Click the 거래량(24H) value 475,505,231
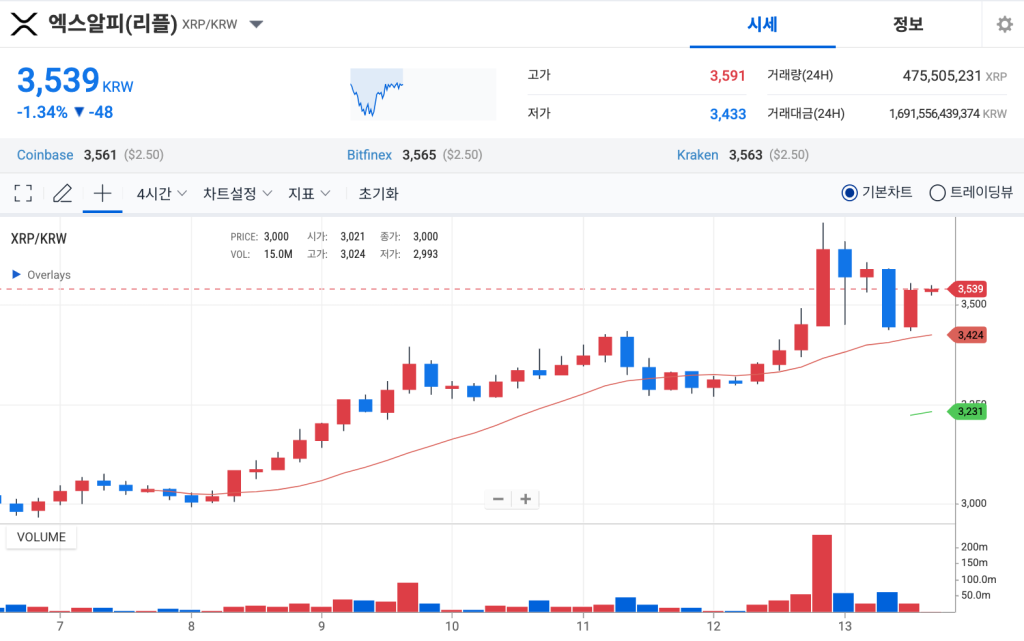This screenshot has height=641, width=1024. click(x=942, y=76)
